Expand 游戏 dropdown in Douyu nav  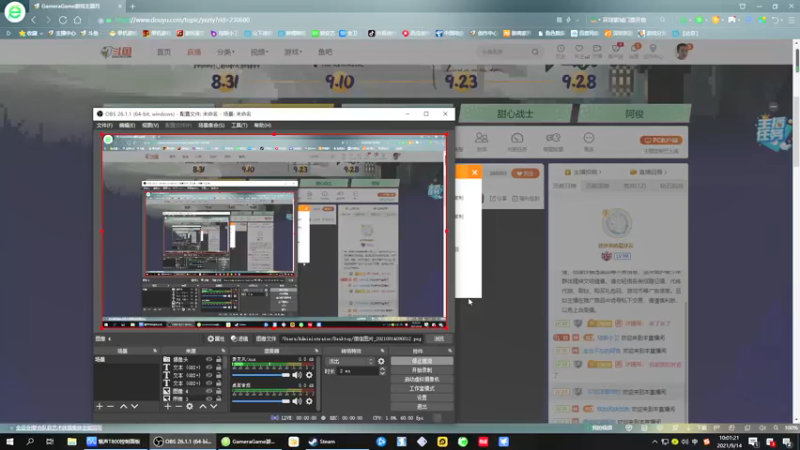(293, 52)
